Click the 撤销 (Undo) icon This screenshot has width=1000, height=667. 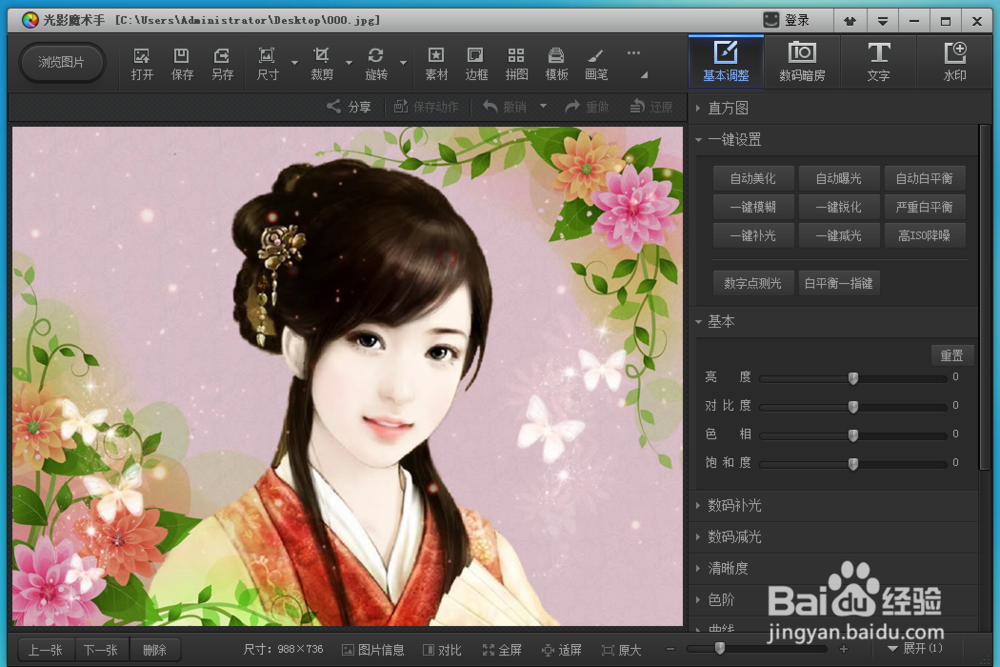coord(504,106)
